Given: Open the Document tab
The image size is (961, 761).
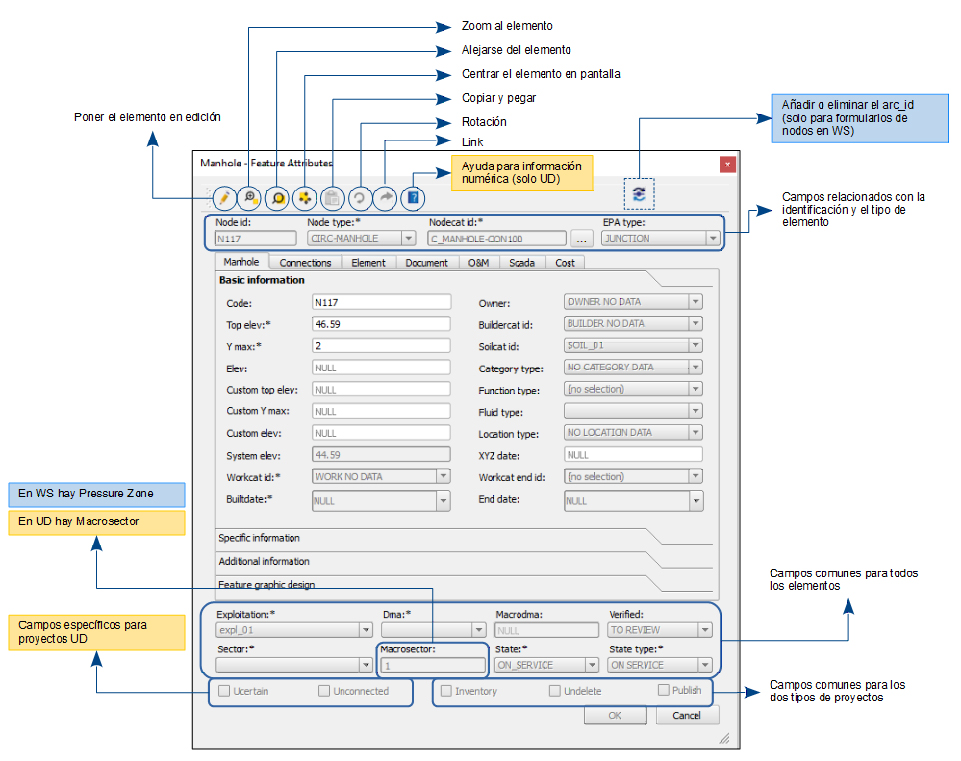Looking at the screenshot, I should point(427,263).
